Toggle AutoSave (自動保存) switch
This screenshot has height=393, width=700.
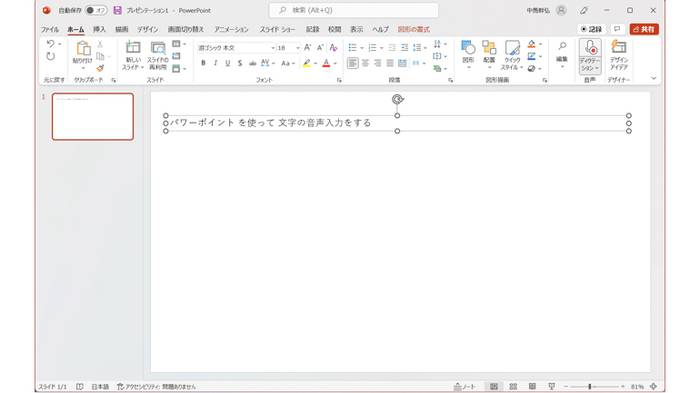point(96,10)
